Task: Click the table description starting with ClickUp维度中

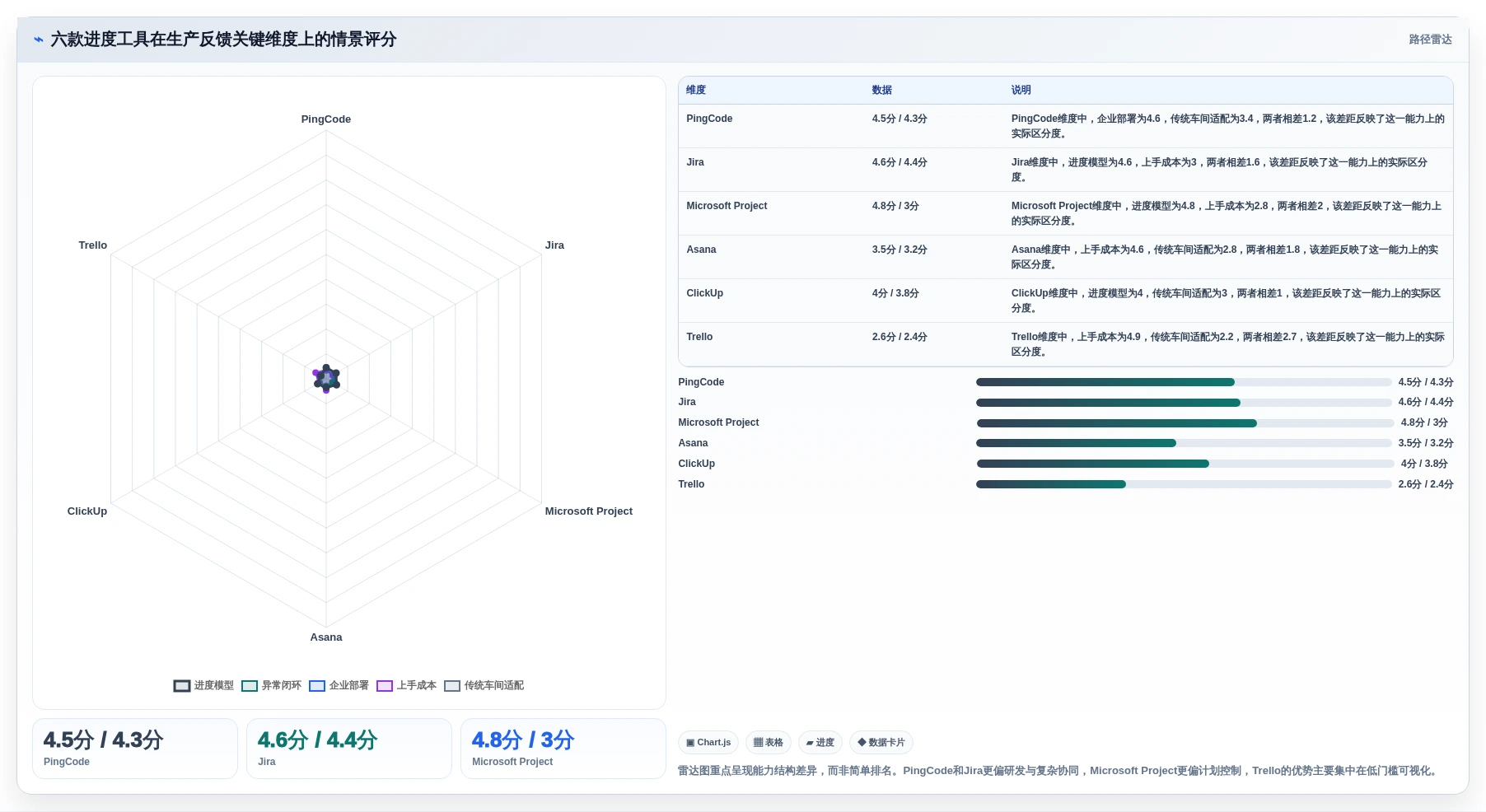Action: pos(1226,301)
